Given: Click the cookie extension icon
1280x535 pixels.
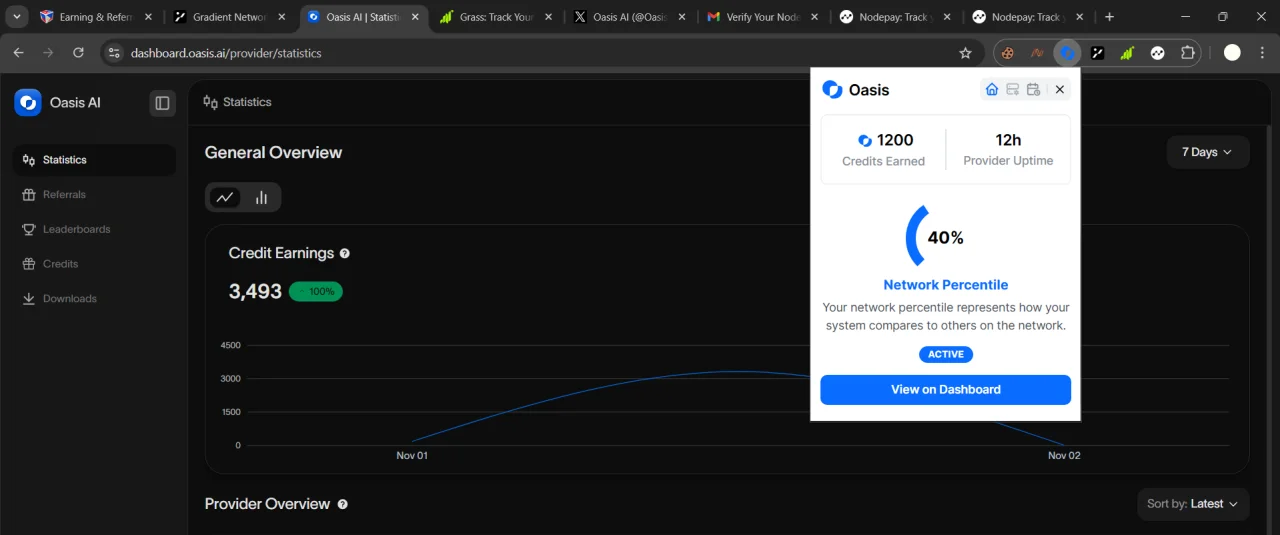Looking at the screenshot, I should coord(1008,53).
